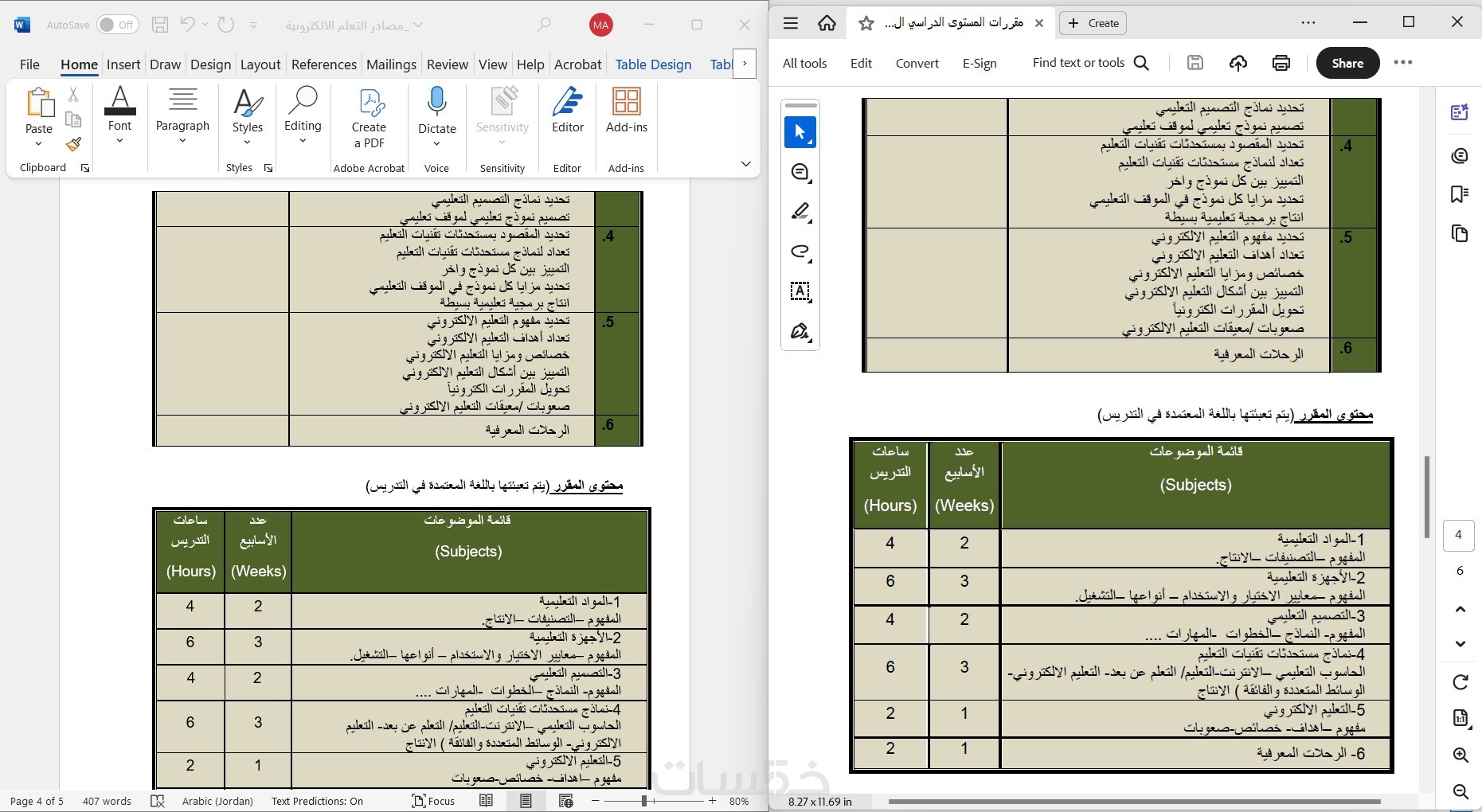Click the Word zoom slider
The width and height of the screenshot is (1482, 812).
pyautogui.click(x=644, y=801)
